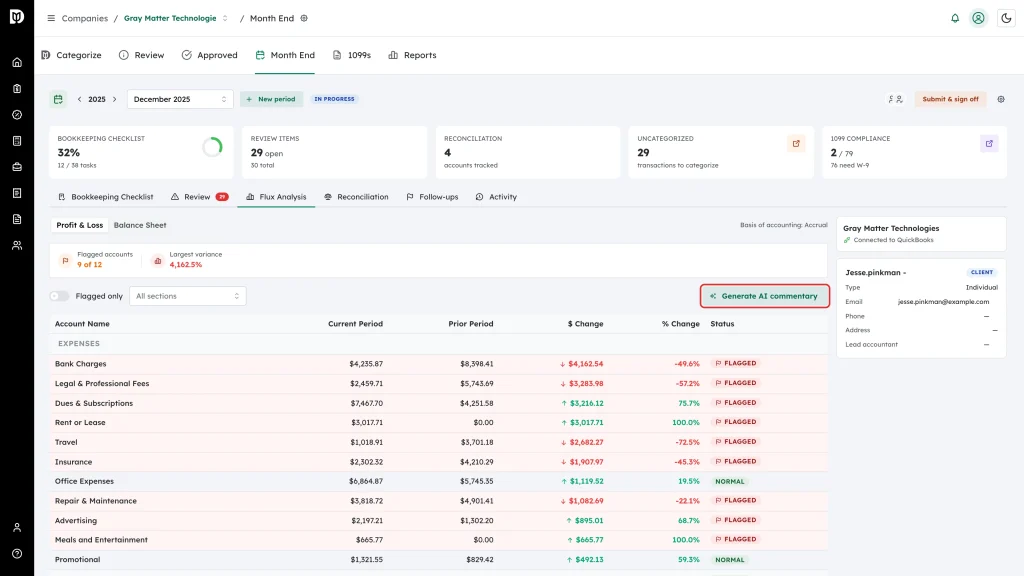The image size is (1024, 576).
Task: Click the Insurance account row
Action: tap(439, 462)
